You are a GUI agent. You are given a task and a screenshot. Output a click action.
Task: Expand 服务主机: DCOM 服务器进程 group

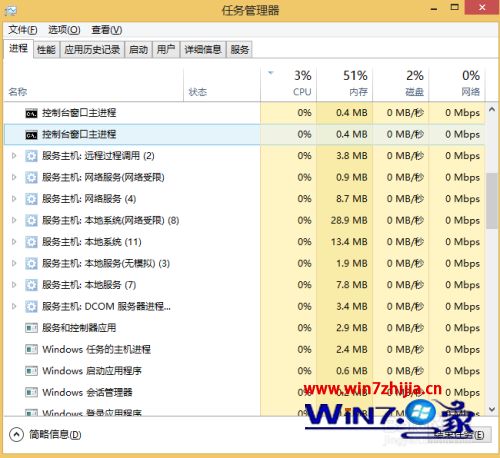point(14,306)
